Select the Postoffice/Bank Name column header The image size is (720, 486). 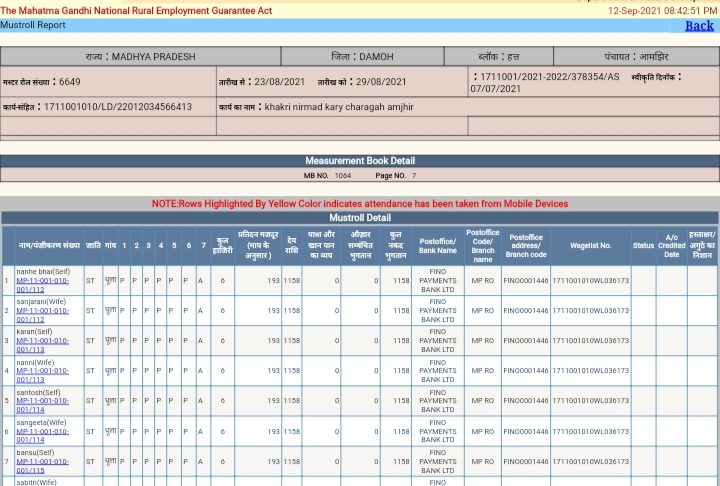tap(438, 245)
